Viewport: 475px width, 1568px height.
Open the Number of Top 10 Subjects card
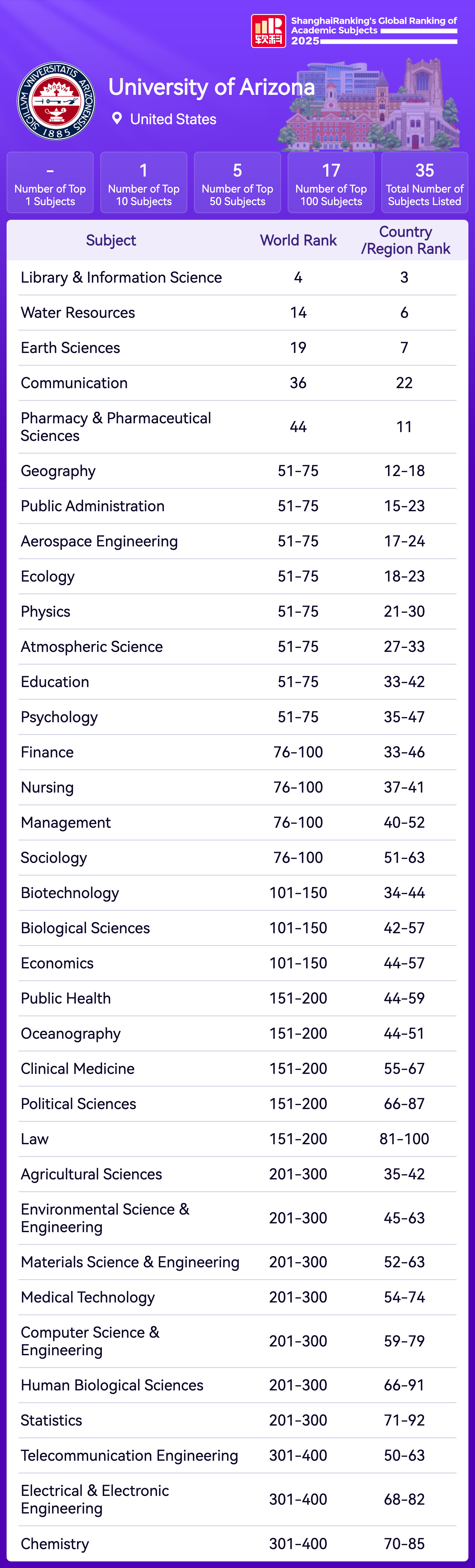click(144, 183)
